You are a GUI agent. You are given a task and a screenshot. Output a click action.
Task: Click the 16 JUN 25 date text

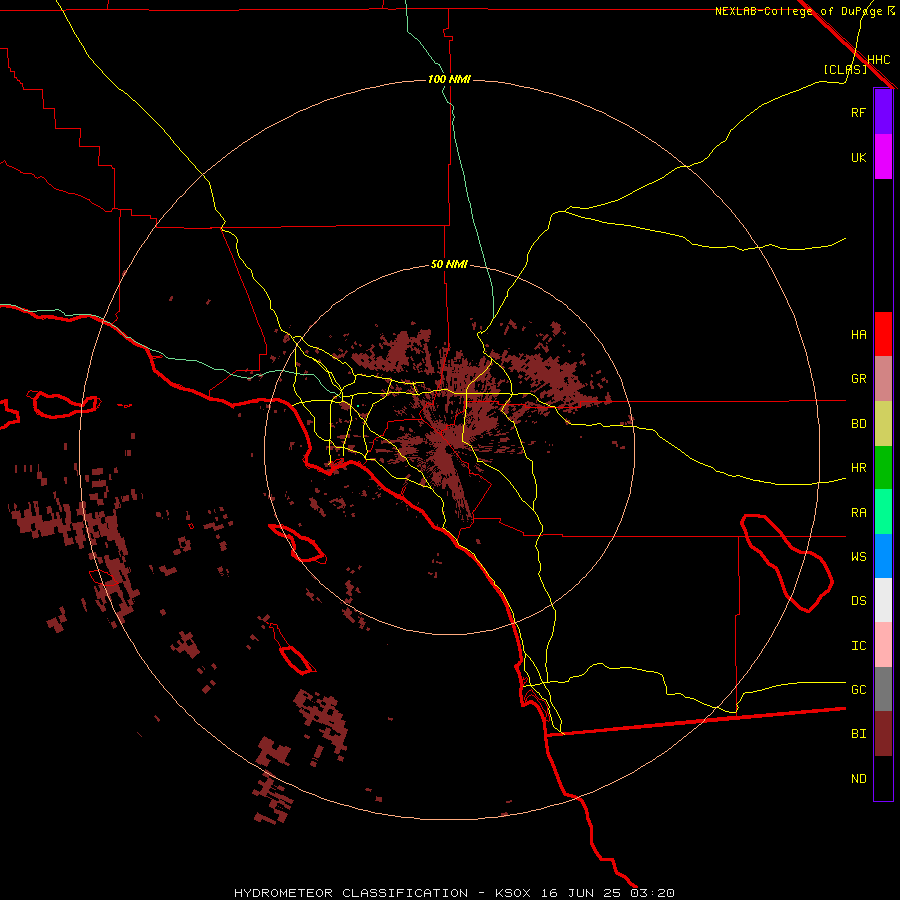click(583, 893)
